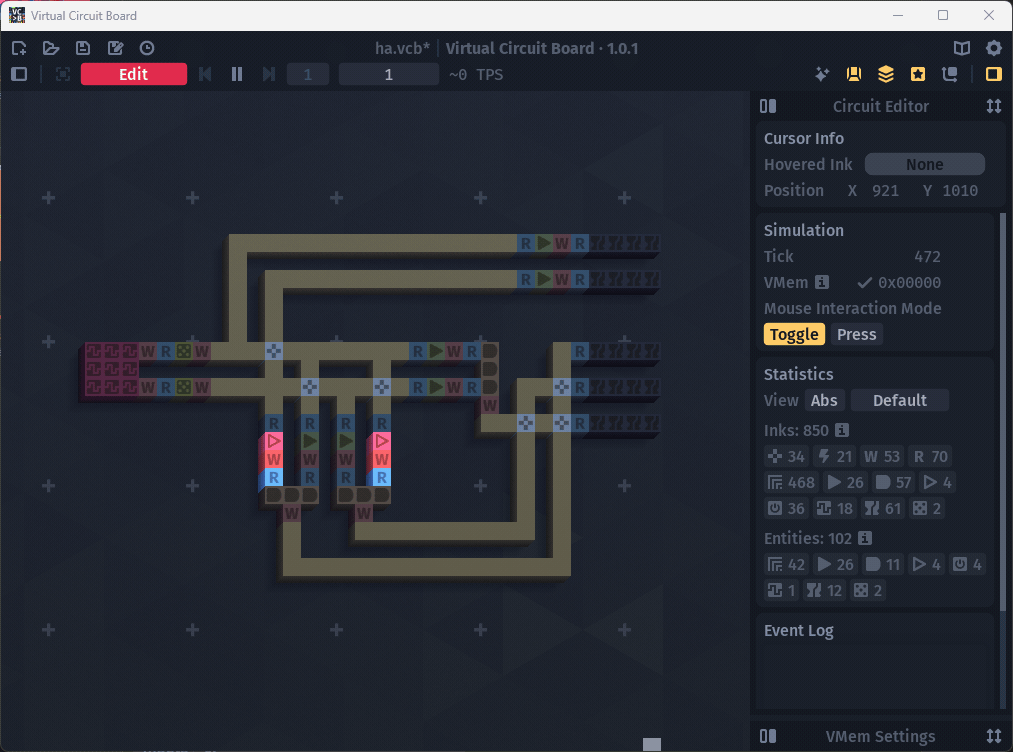Toggle the left sidebar panel icon
This screenshot has height=752, width=1013.
point(19,74)
